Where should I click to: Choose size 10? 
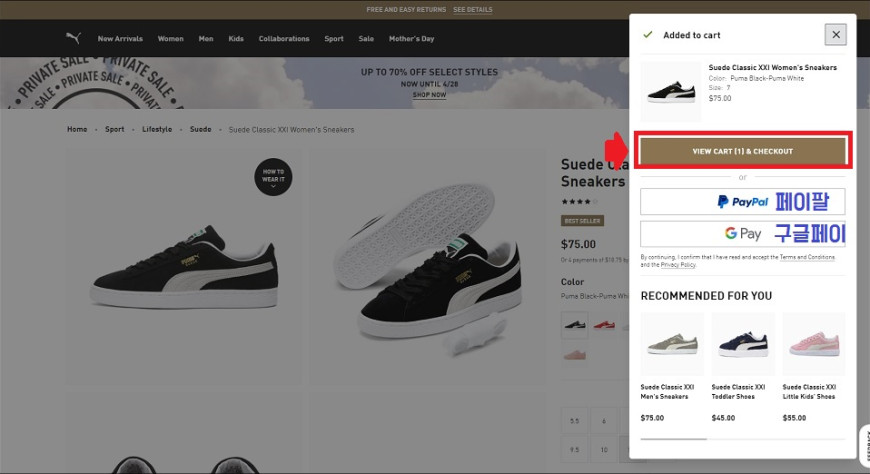point(604,450)
